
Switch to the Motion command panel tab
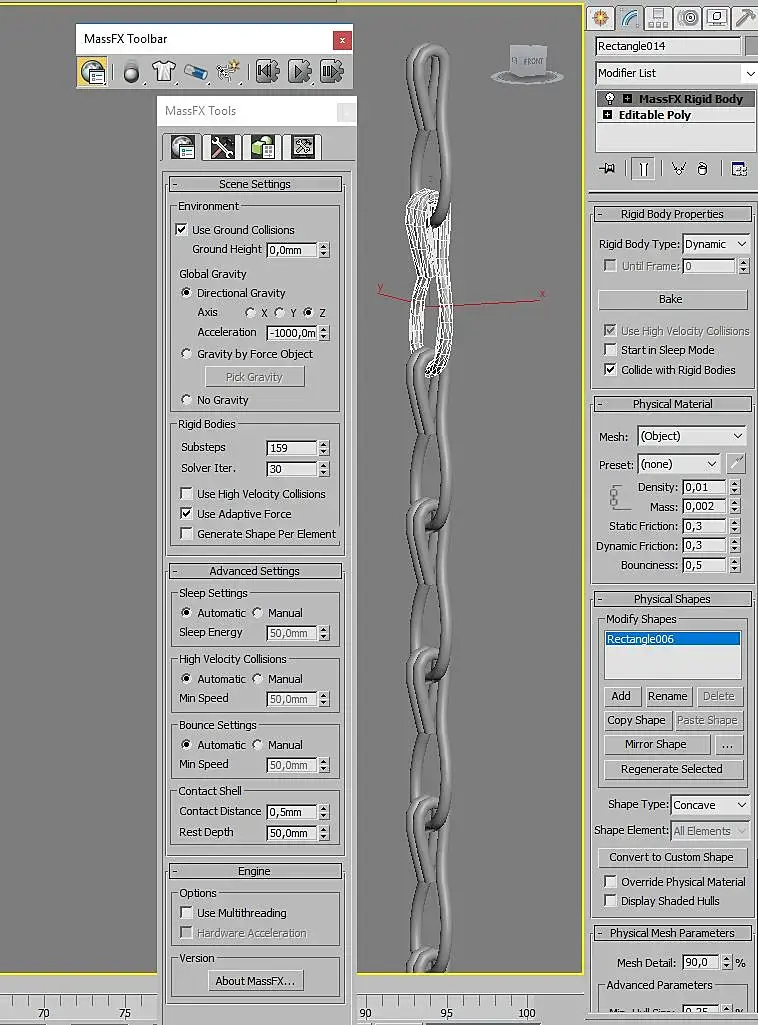point(687,18)
